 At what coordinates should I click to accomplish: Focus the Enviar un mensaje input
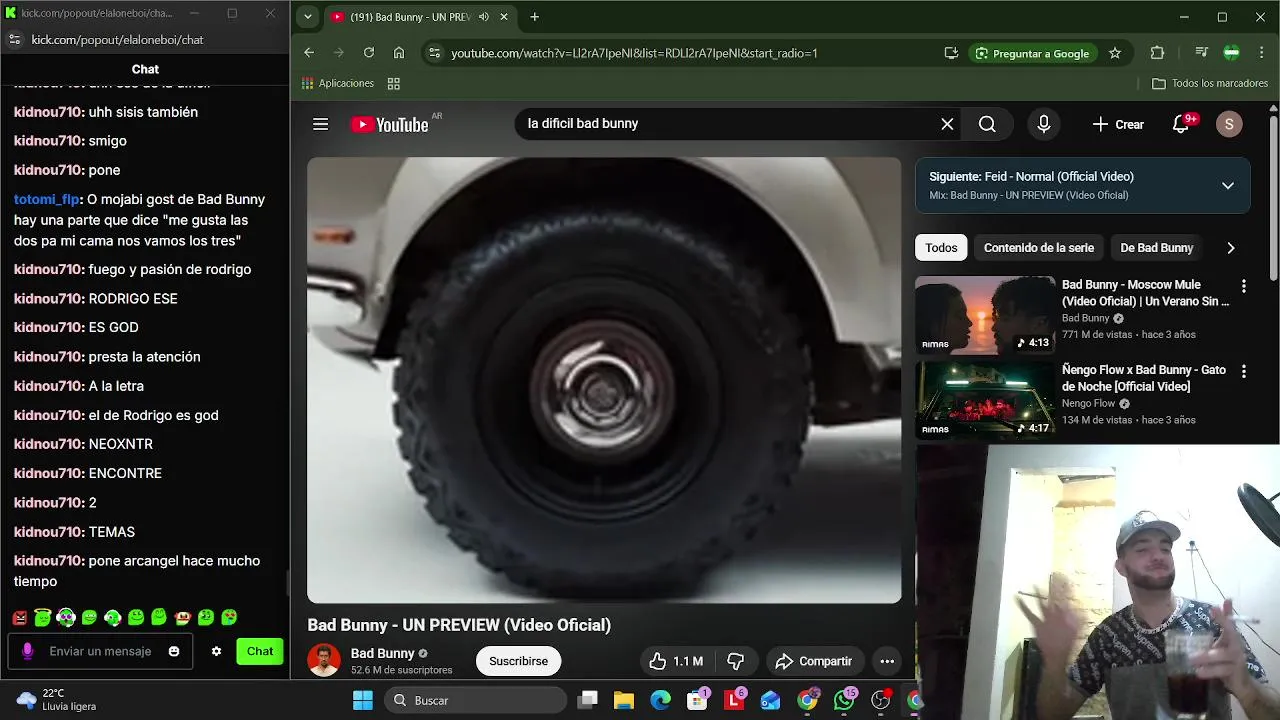[x=101, y=651]
